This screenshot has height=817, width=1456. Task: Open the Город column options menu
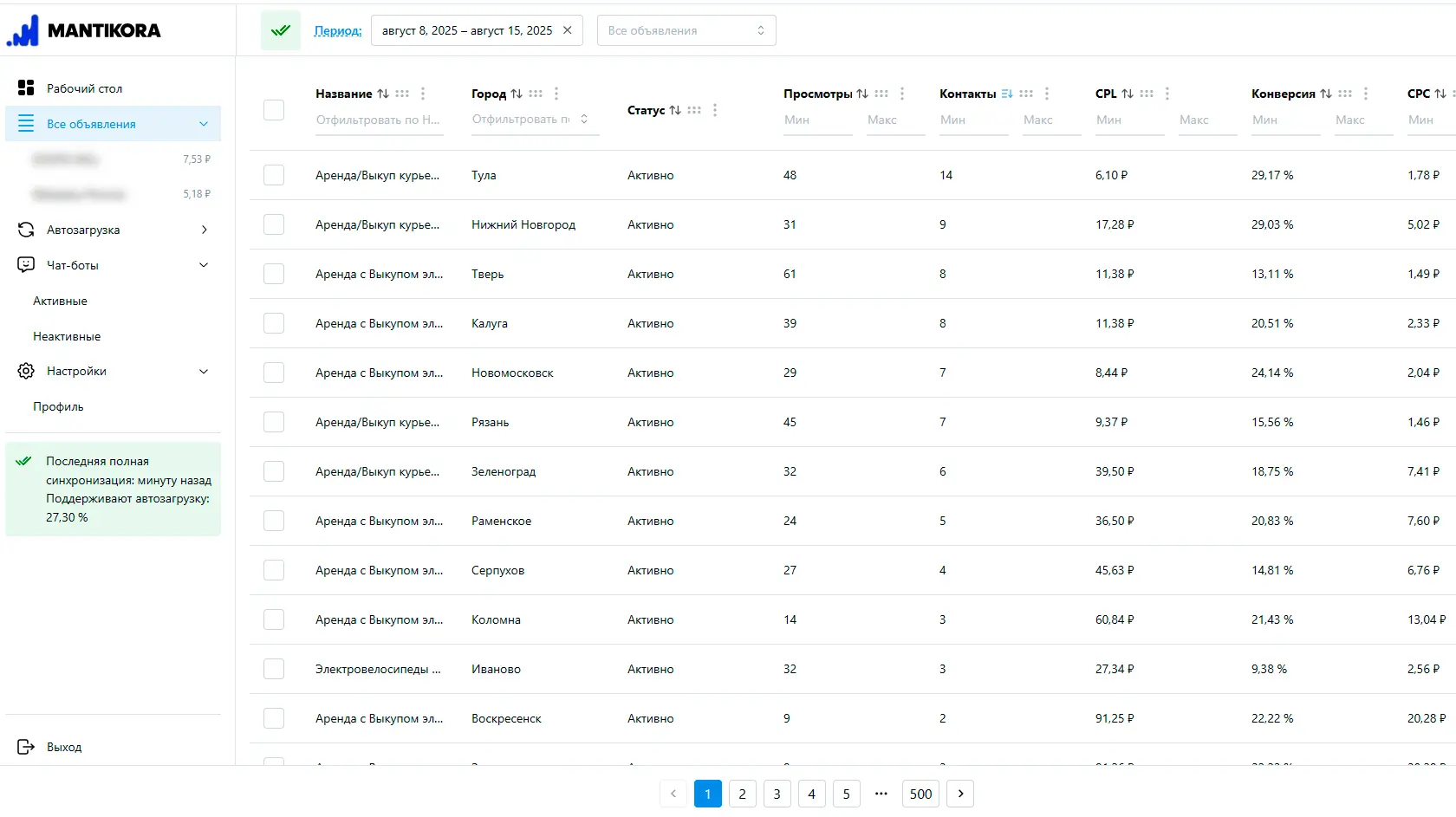pos(556,94)
